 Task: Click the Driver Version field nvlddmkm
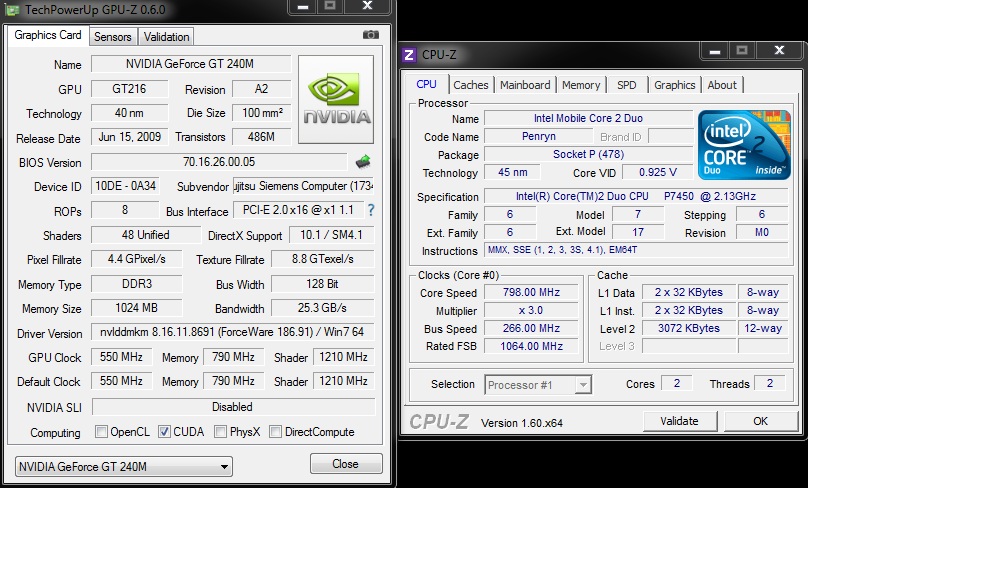[232, 332]
